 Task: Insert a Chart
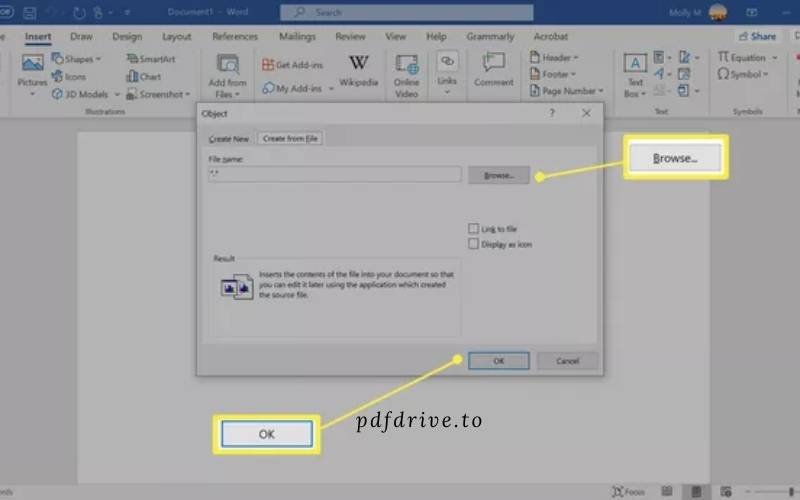(143, 77)
